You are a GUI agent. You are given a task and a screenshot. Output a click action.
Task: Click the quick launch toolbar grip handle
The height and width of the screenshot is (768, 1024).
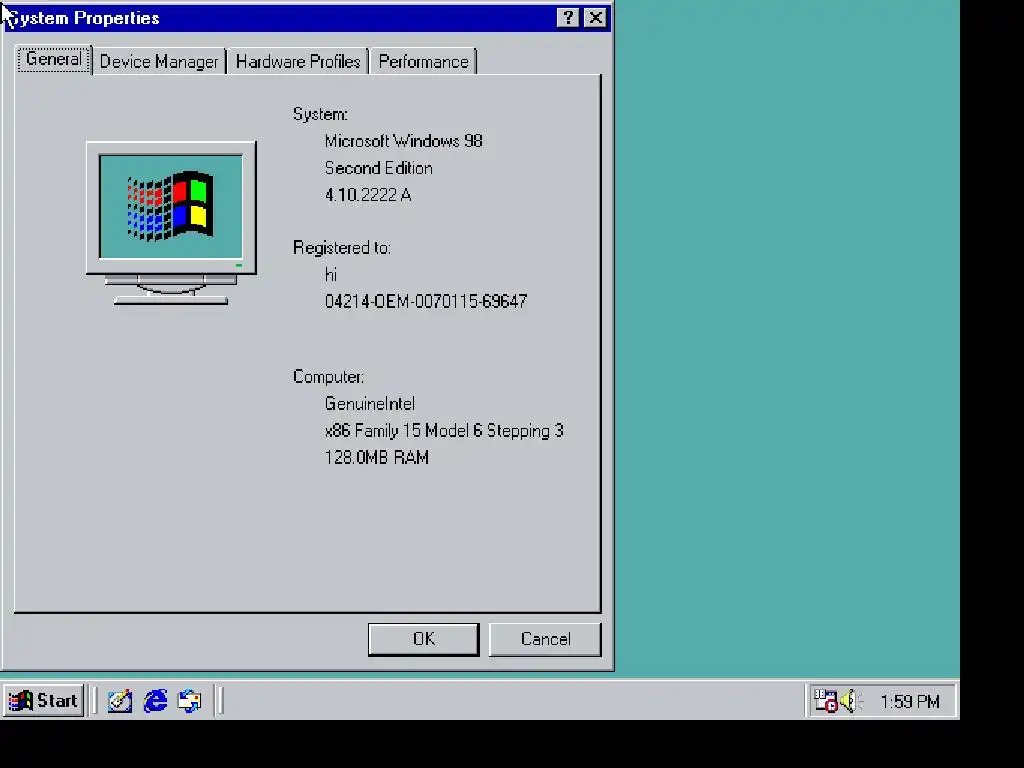pyautogui.click(x=95, y=701)
